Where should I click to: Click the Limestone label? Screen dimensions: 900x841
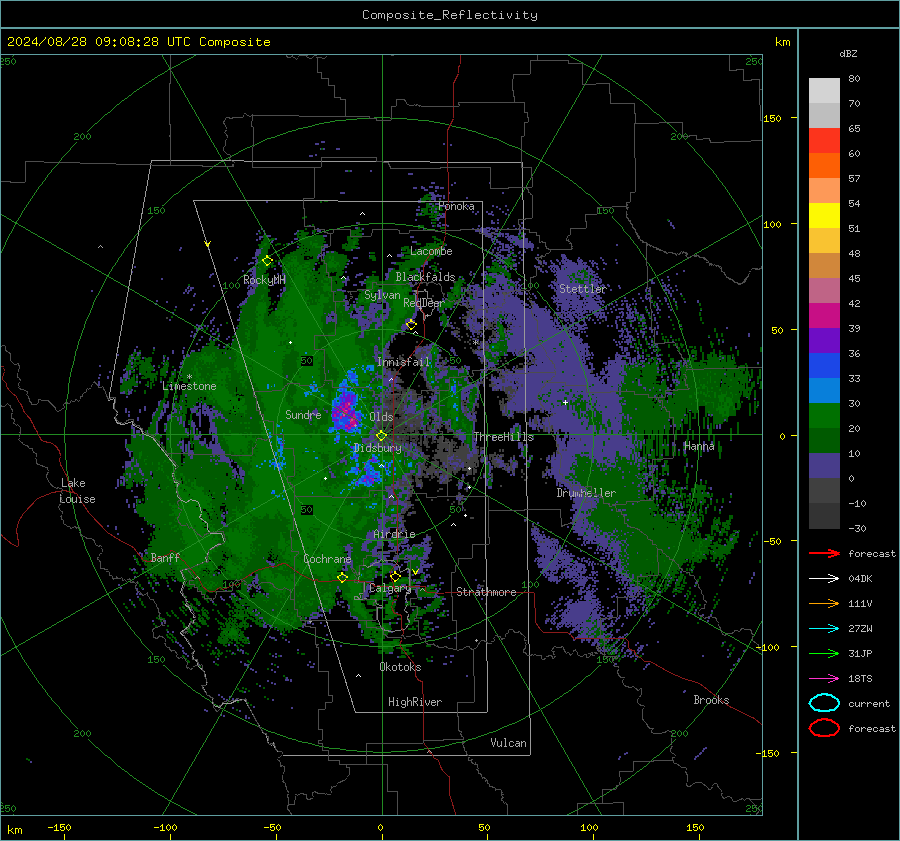click(x=189, y=386)
